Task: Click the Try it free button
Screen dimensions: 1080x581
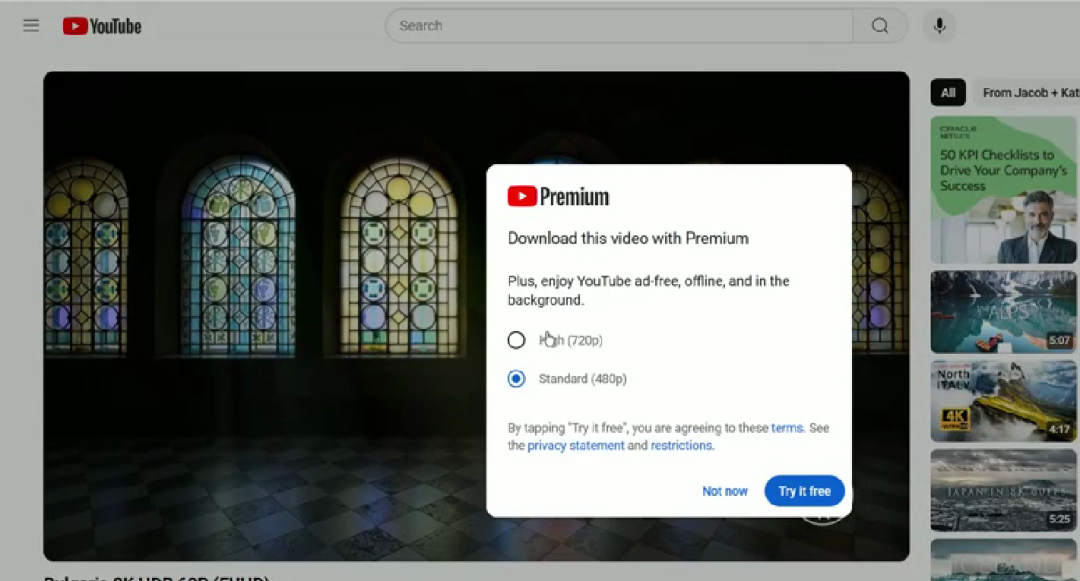Action: coord(804,491)
